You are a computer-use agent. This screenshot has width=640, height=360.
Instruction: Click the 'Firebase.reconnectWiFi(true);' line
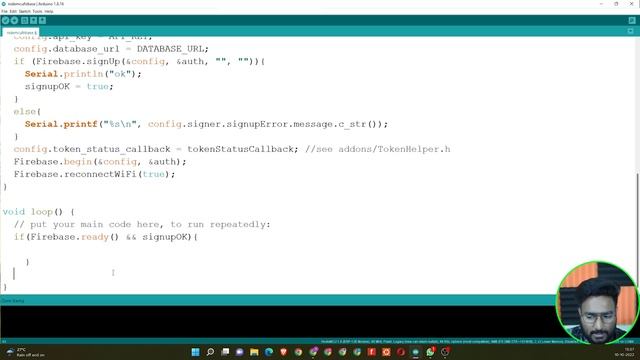[94, 174]
